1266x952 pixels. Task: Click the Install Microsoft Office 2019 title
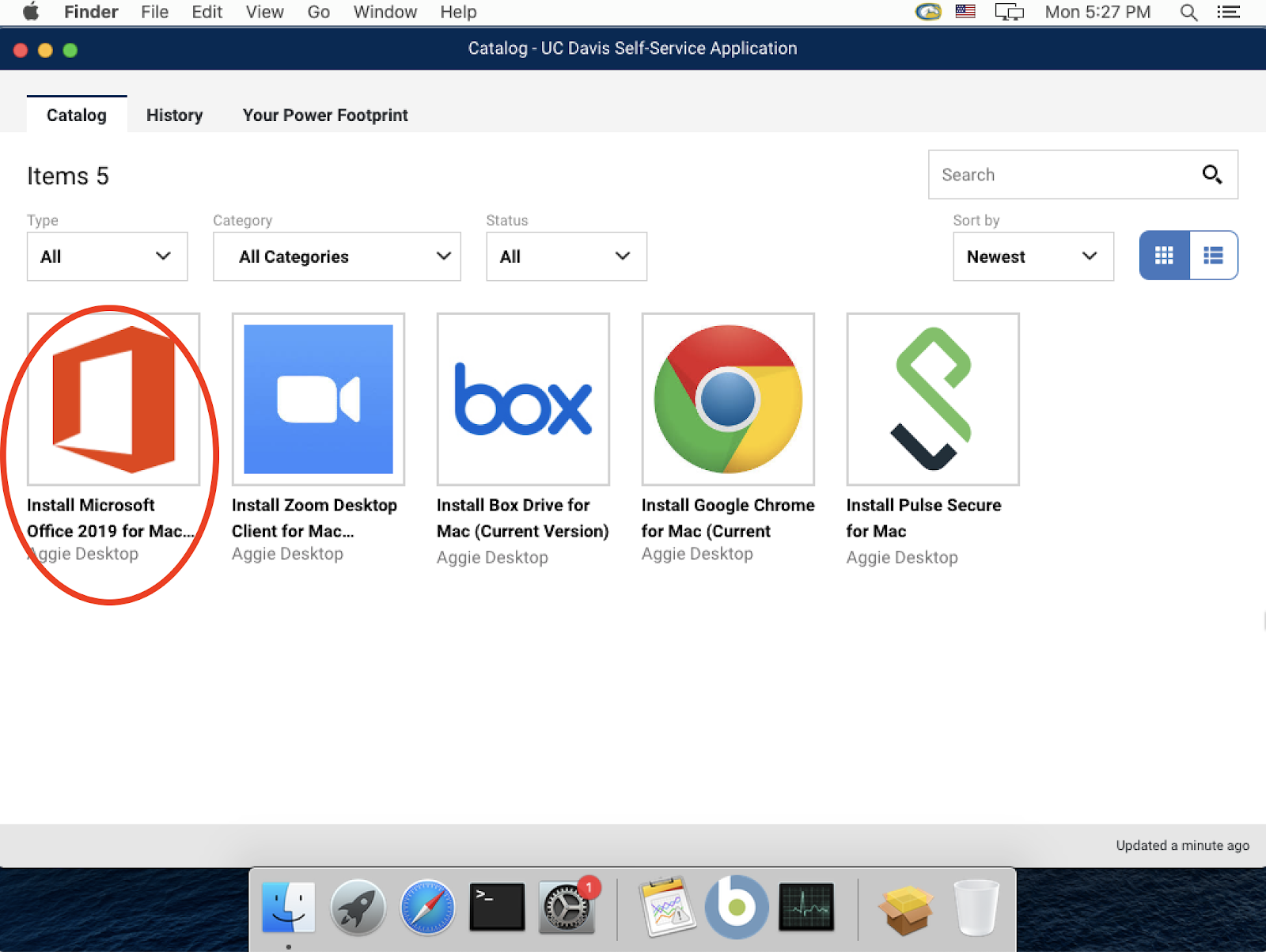point(110,518)
